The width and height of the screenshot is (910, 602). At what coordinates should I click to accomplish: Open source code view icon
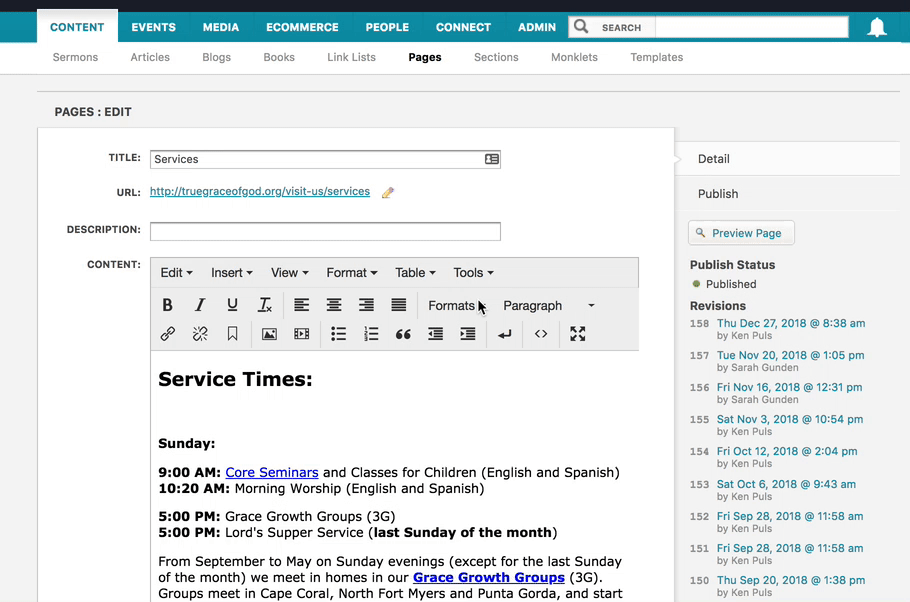pos(541,334)
